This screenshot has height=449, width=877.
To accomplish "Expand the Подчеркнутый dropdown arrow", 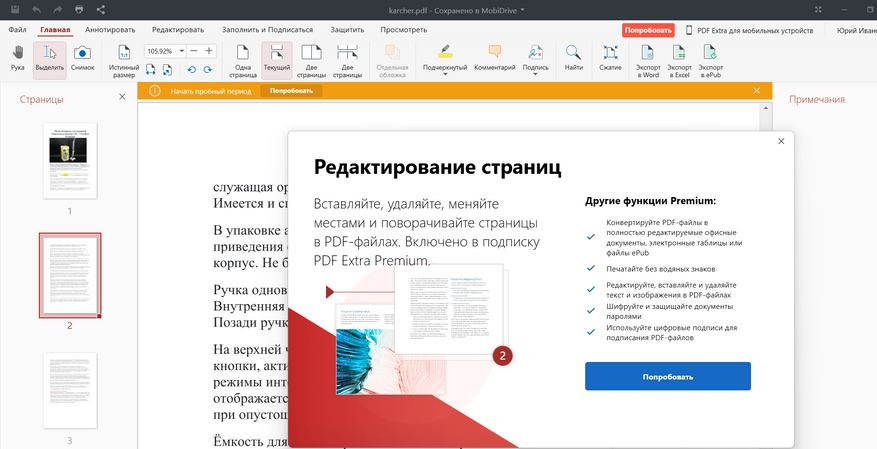I will click(x=445, y=75).
